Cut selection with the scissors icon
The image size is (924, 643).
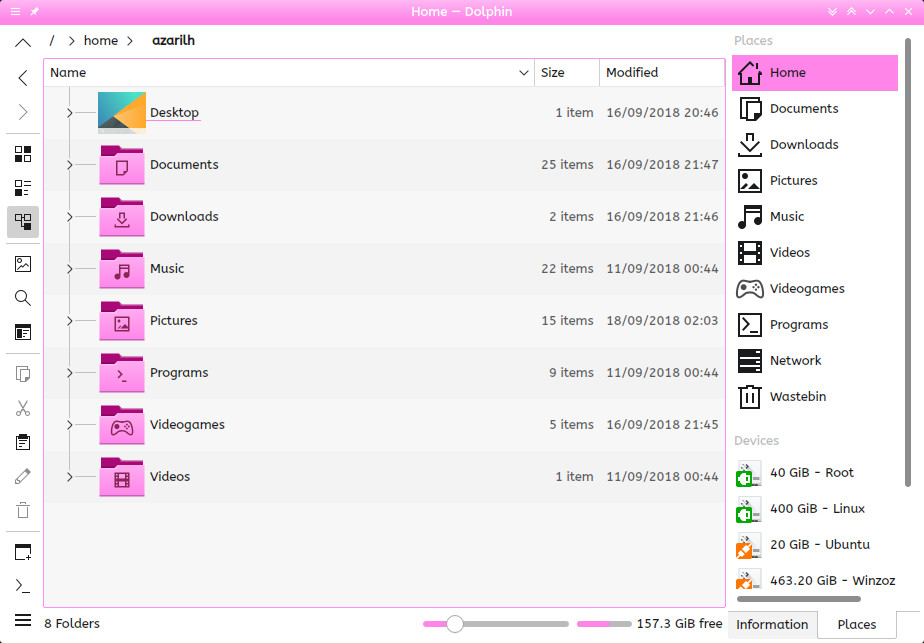pyautogui.click(x=23, y=408)
